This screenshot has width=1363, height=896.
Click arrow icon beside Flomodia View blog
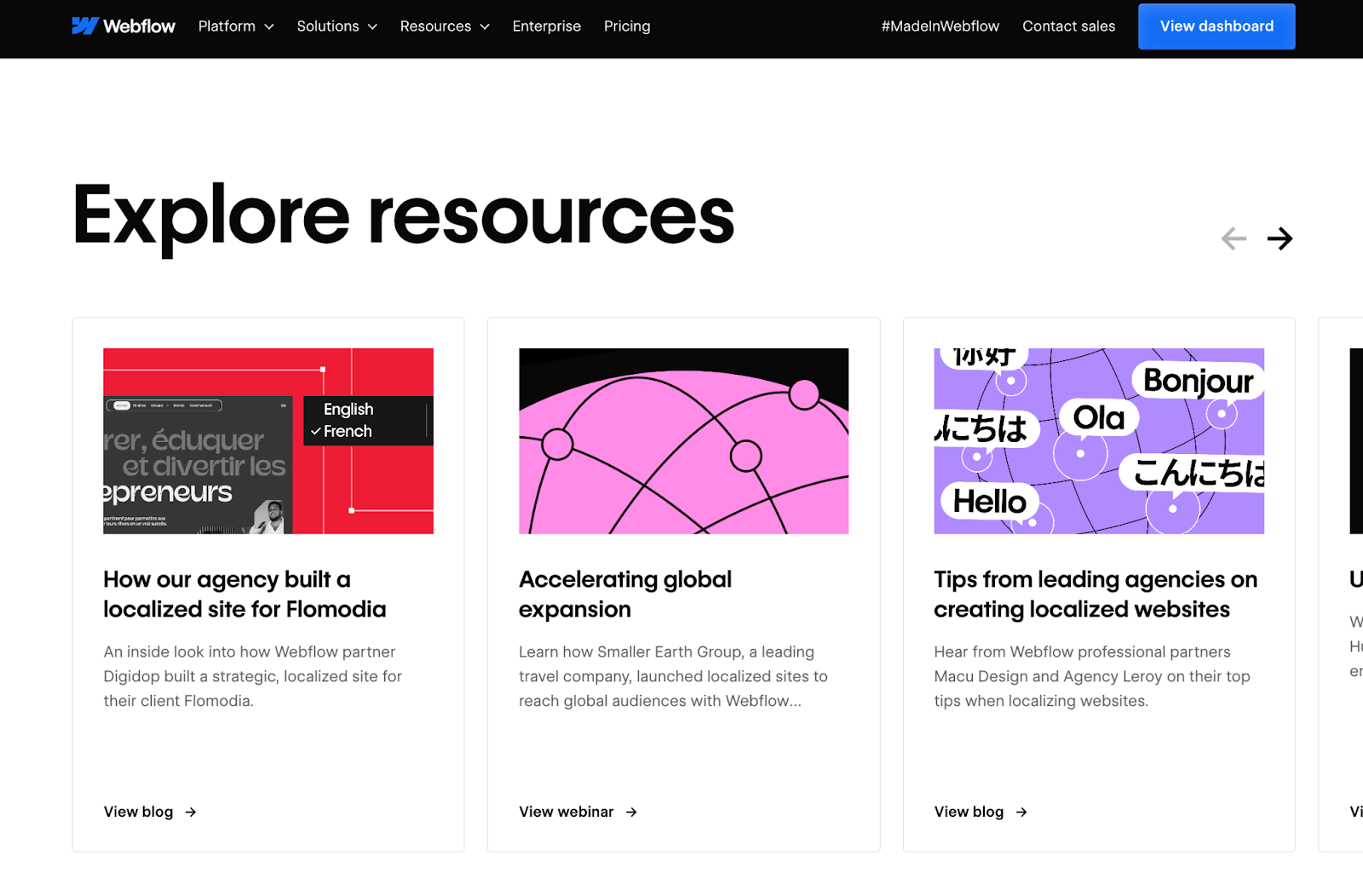coord(191,813)
